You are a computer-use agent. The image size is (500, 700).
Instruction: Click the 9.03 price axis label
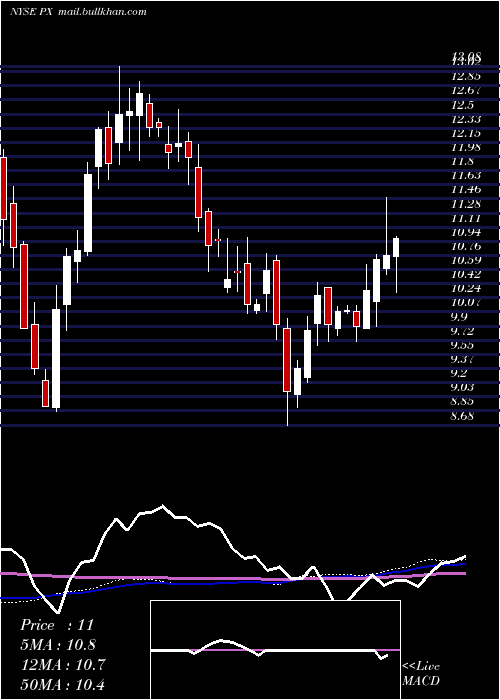tap(464, 387)
